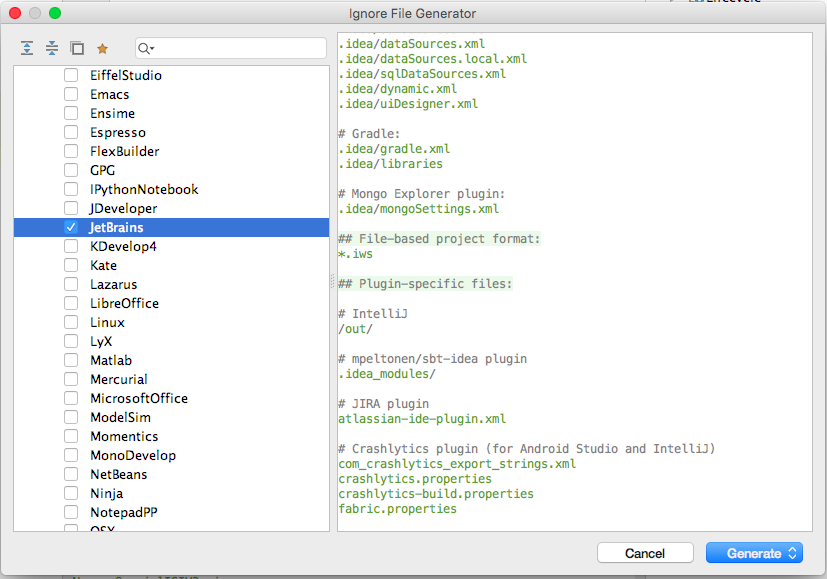The image size is (827, 579).
Task: Select the MicrosoftOffice list entry
Action: point(139,398)
